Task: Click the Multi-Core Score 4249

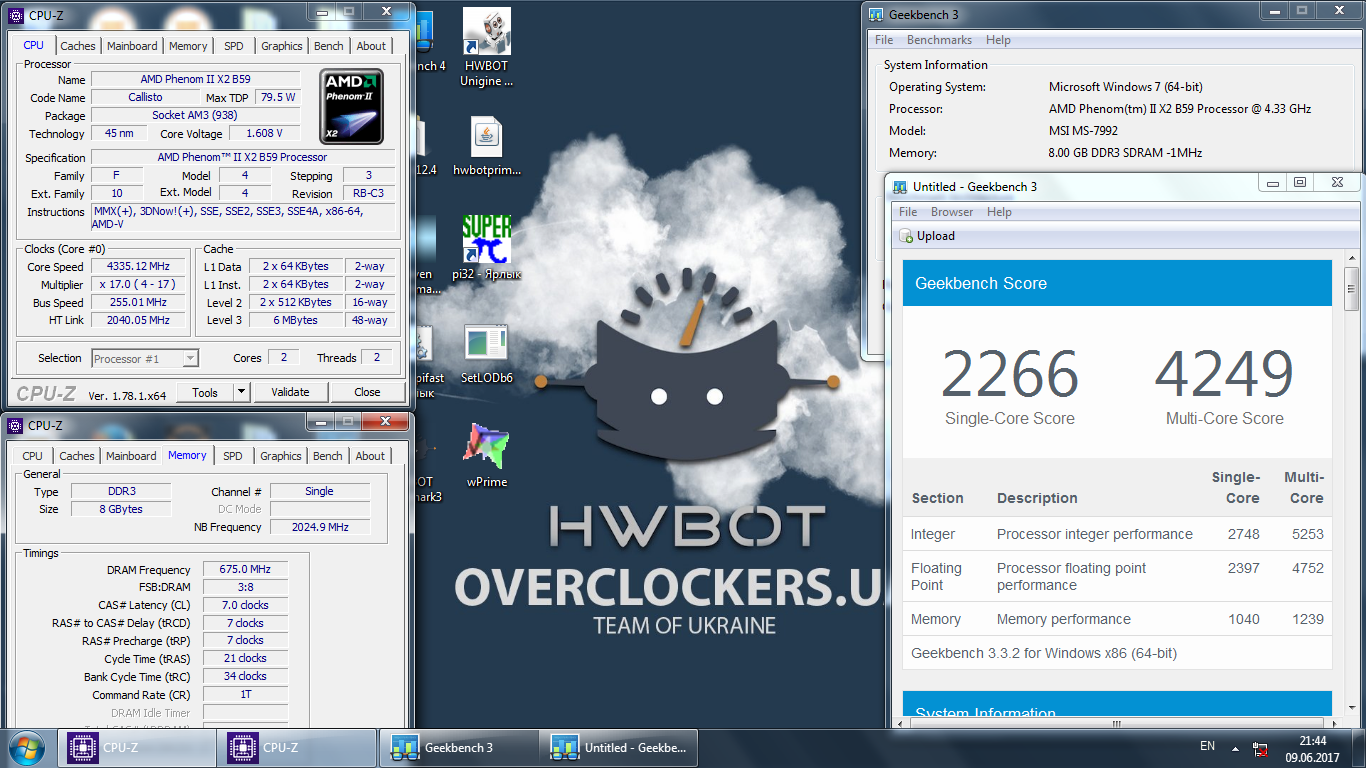Action: click(1224, 374)
